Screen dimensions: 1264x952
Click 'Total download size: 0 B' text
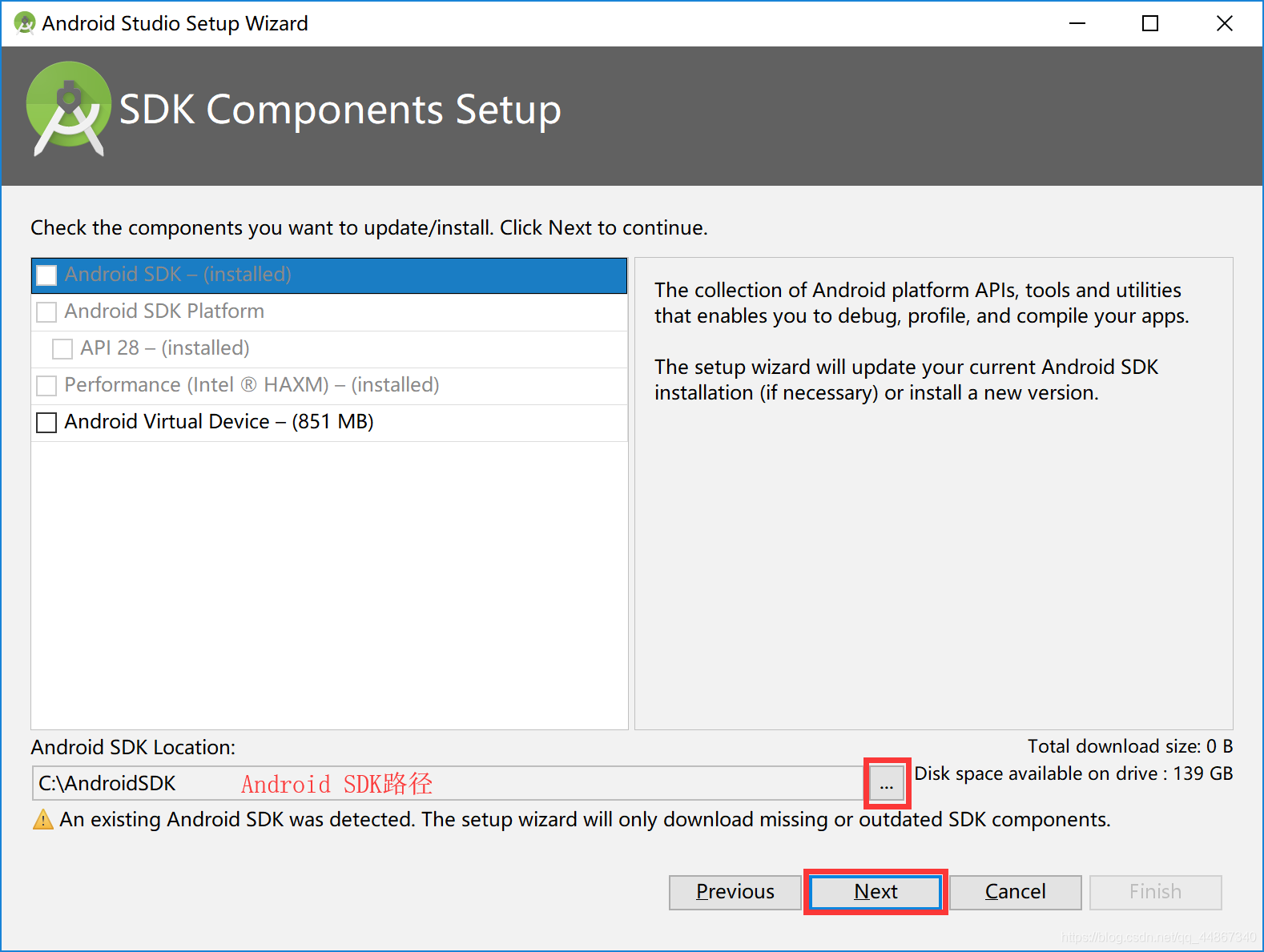(x=1130, y=746)
